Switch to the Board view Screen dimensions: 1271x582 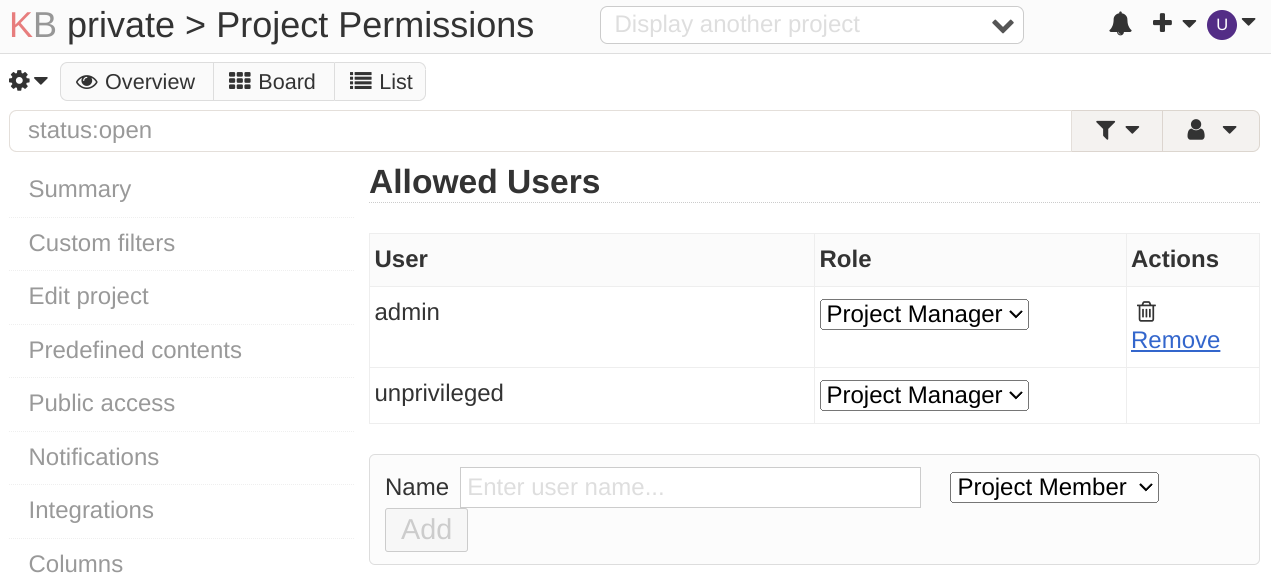[x=273, y=81]
